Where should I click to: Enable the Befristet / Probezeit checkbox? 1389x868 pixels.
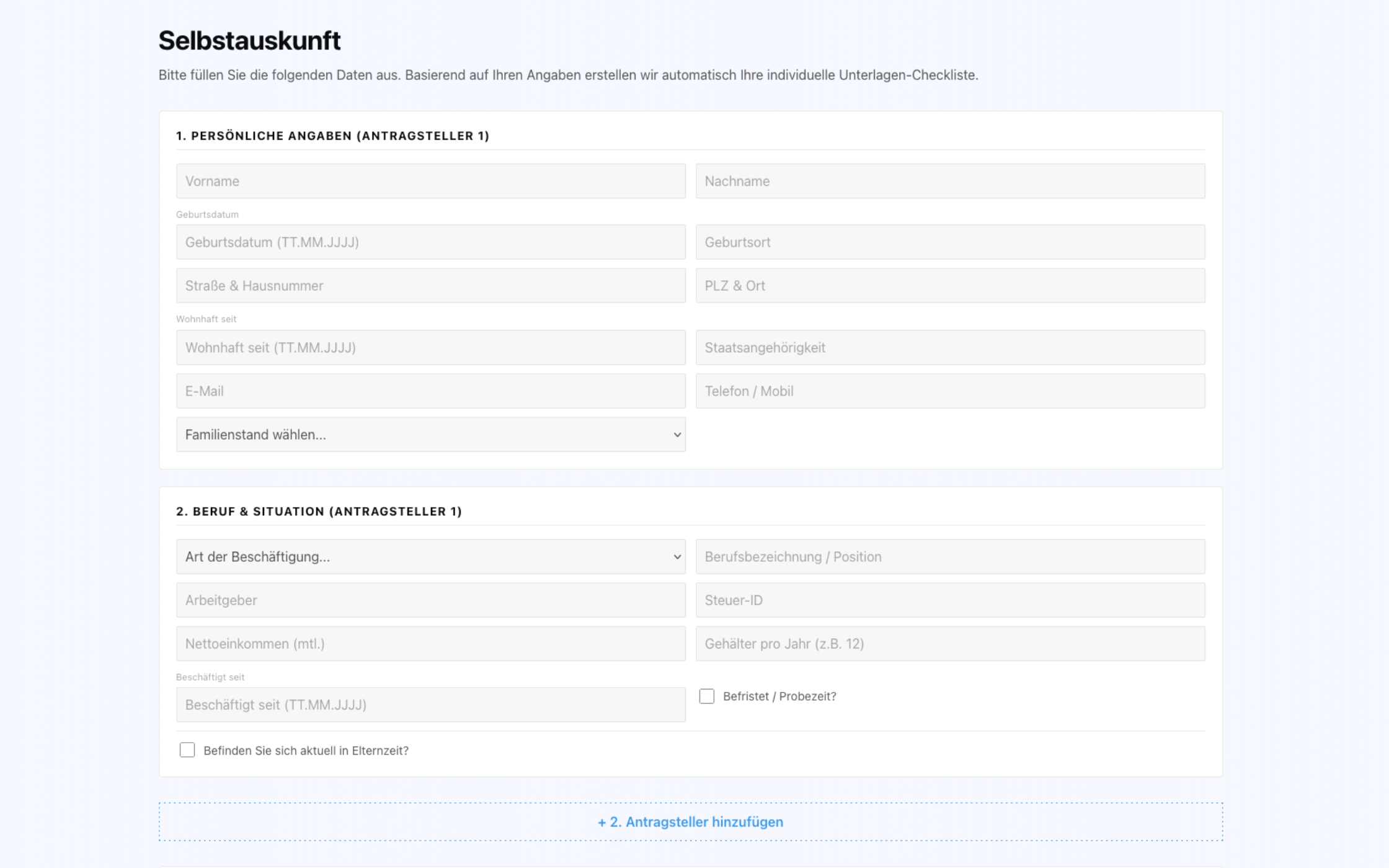click(x=706, y=697)
